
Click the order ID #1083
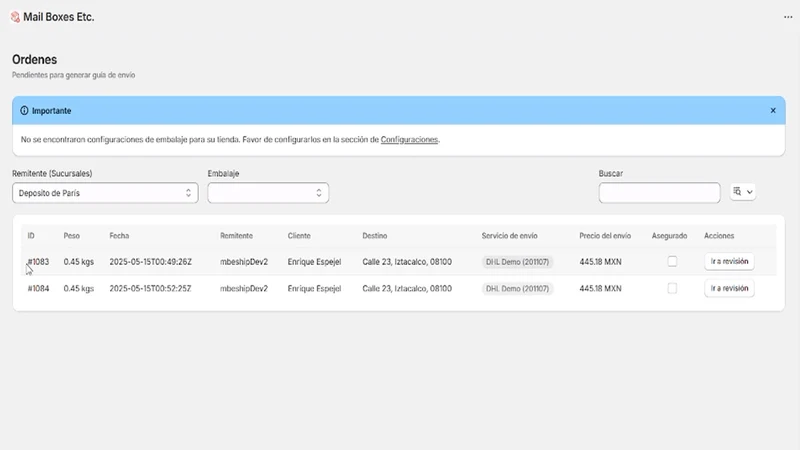pyautogui.click(x=38, y=262)
